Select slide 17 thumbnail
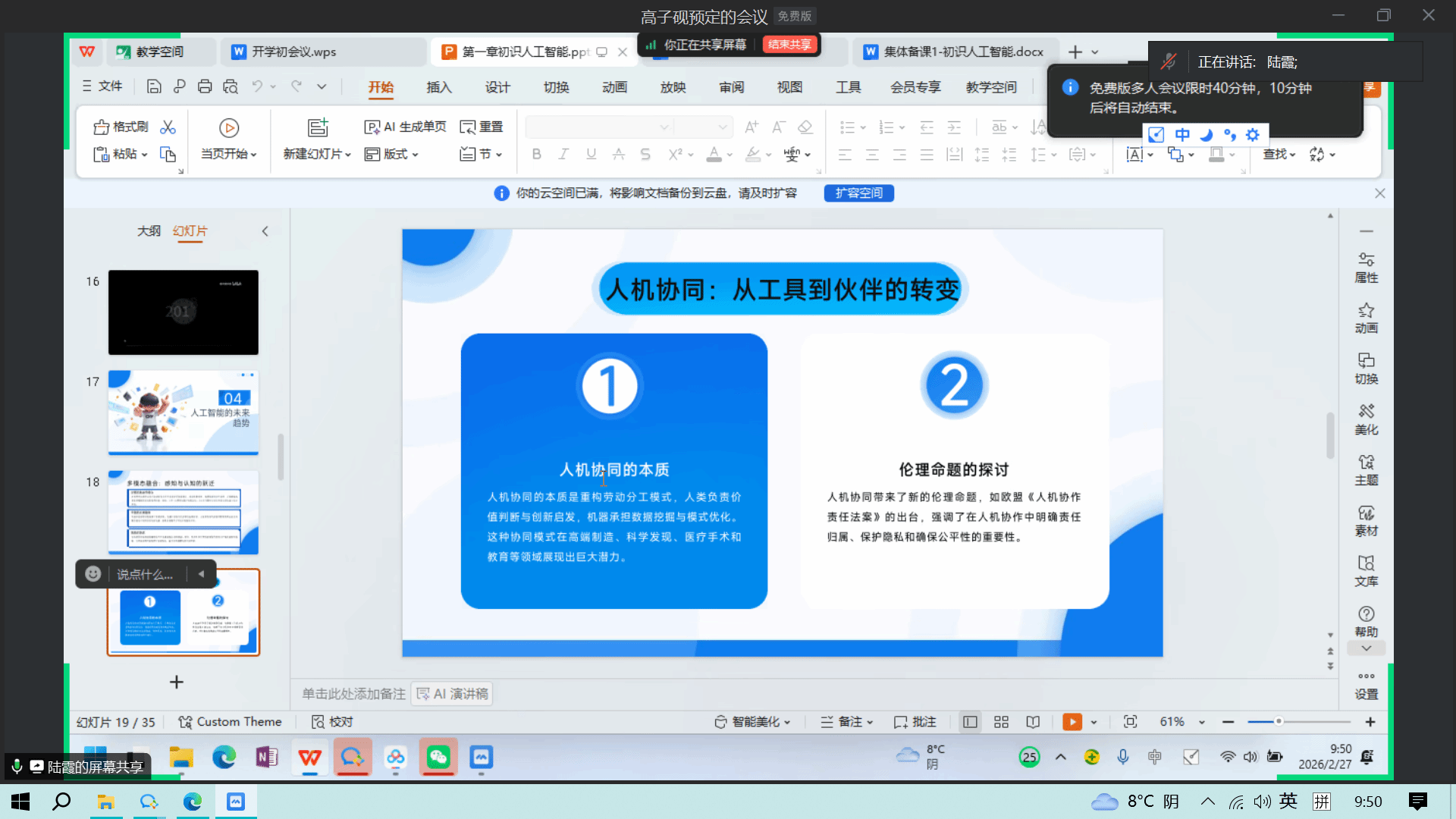Screen dimensions: 1456x819 pyautogui.click(x=183, y=412)
